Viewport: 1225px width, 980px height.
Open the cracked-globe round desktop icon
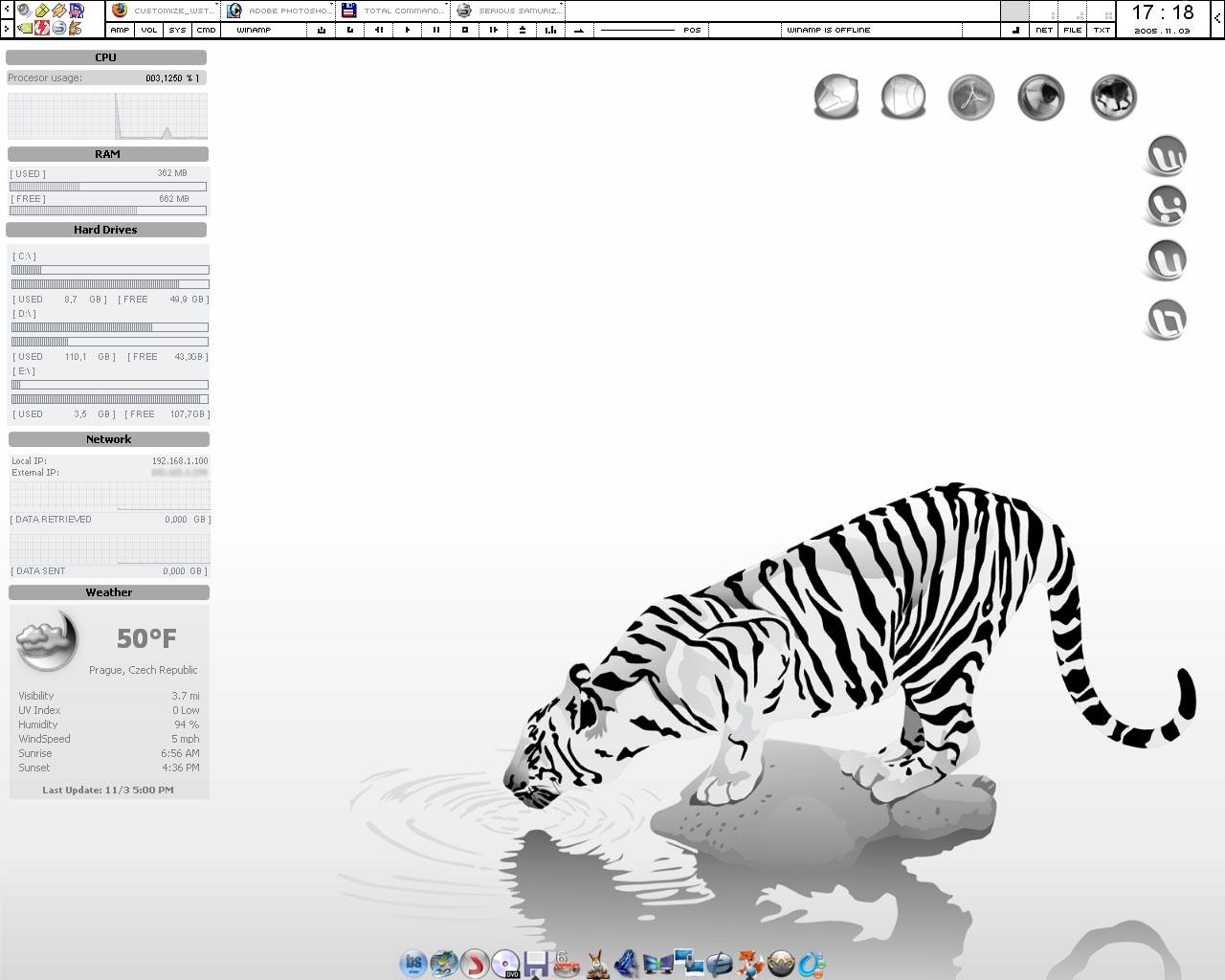point(835,98)
